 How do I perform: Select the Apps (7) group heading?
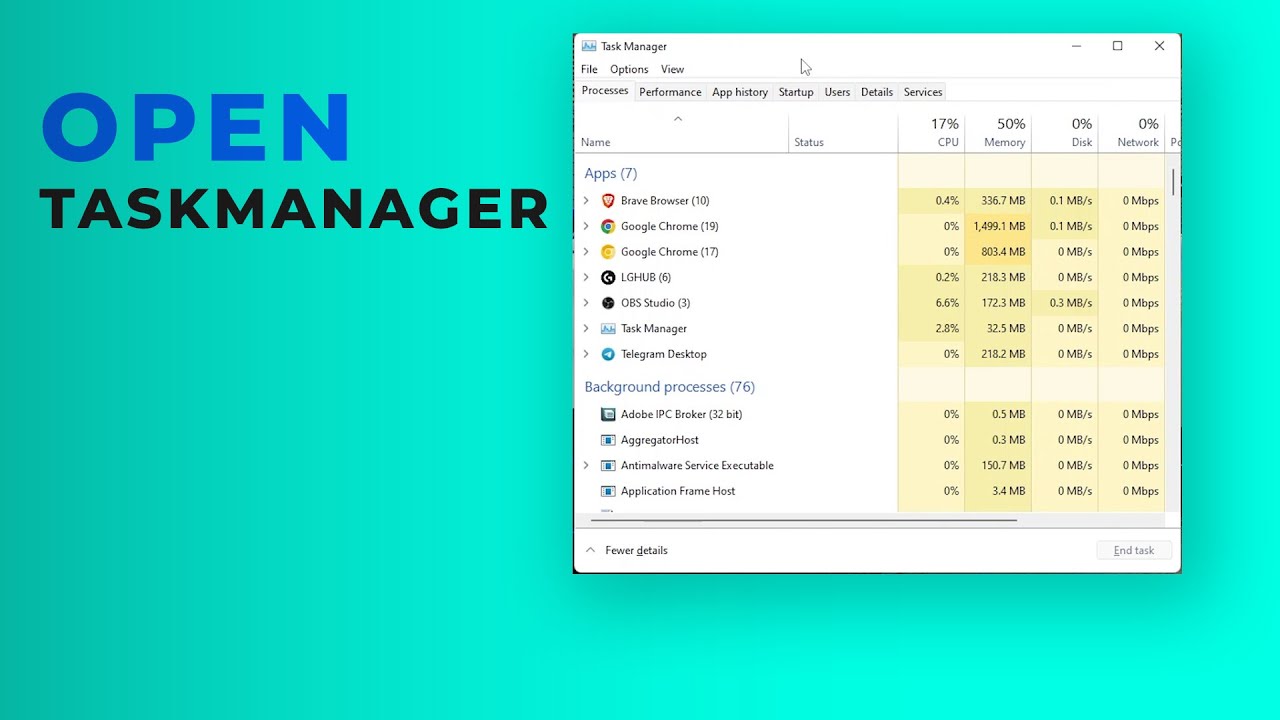610,173
